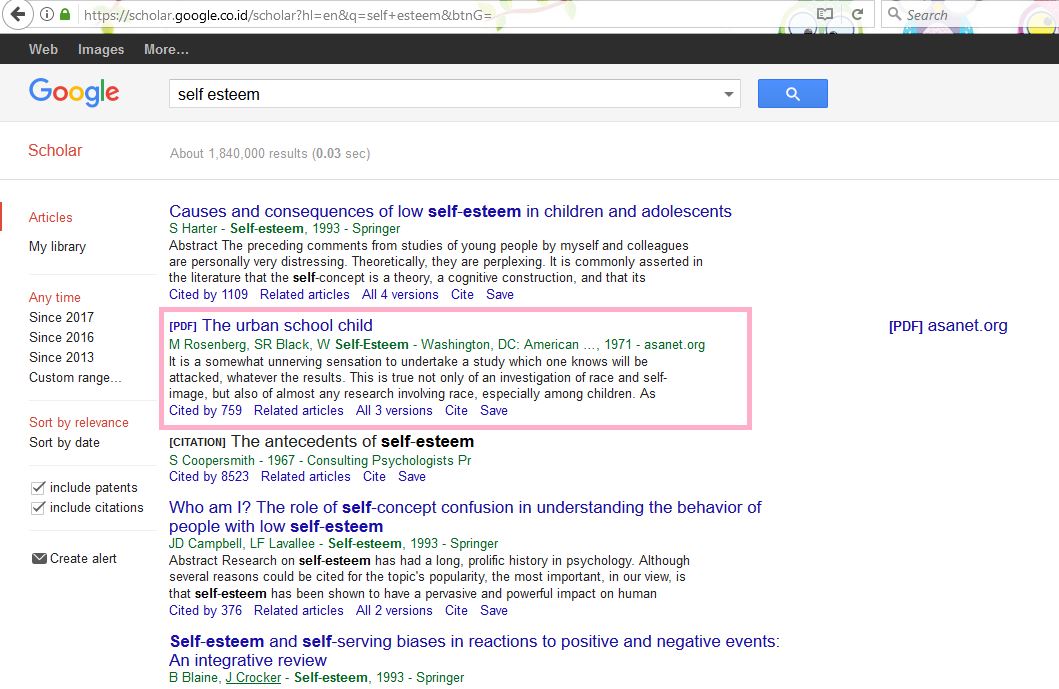Open Reader view via the book icon
The width and height of the screenshot is (1059, 689).
pyautogui.click(x=825, y=15)
